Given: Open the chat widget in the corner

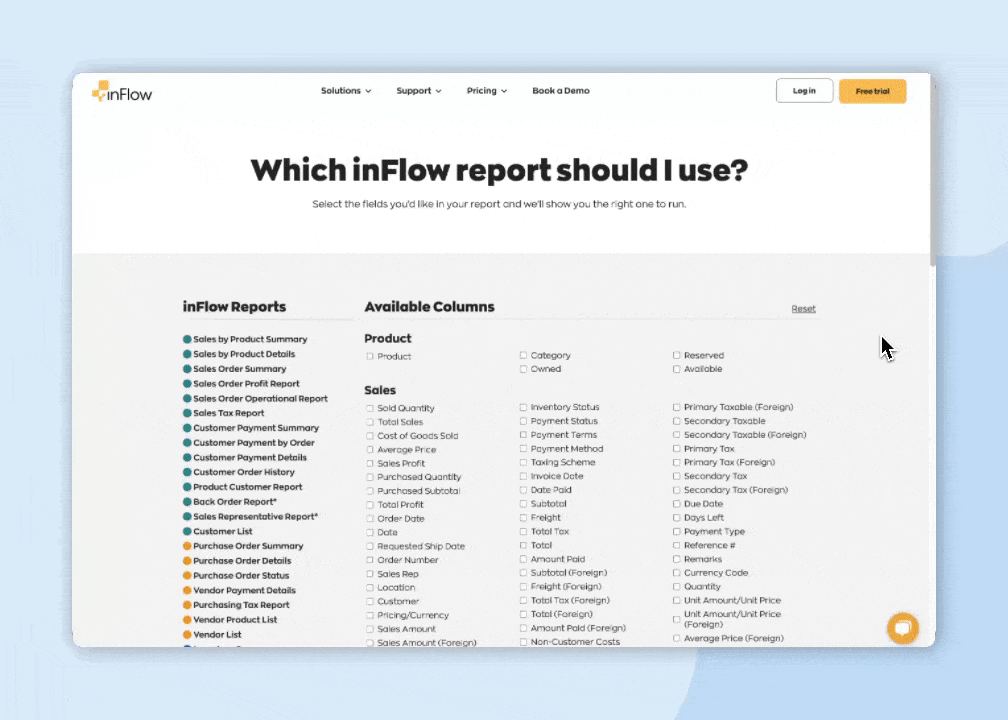Looking at the screenshot, I should 902,628.
